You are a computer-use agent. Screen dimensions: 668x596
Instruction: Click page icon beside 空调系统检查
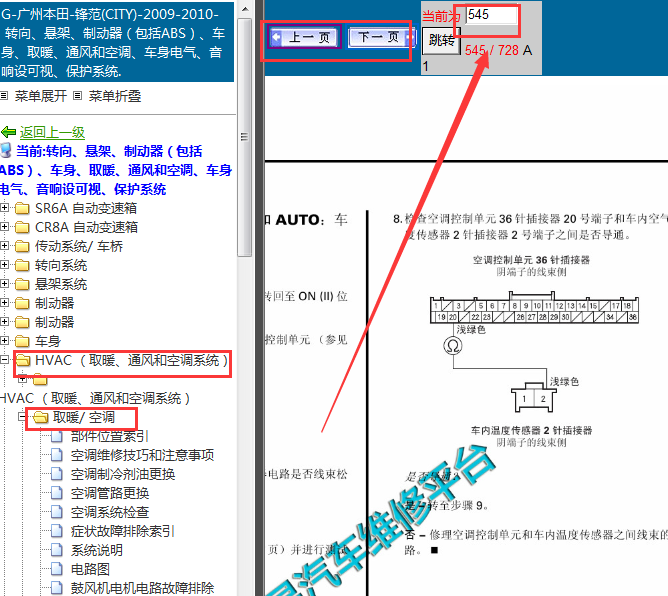[57, 512]
